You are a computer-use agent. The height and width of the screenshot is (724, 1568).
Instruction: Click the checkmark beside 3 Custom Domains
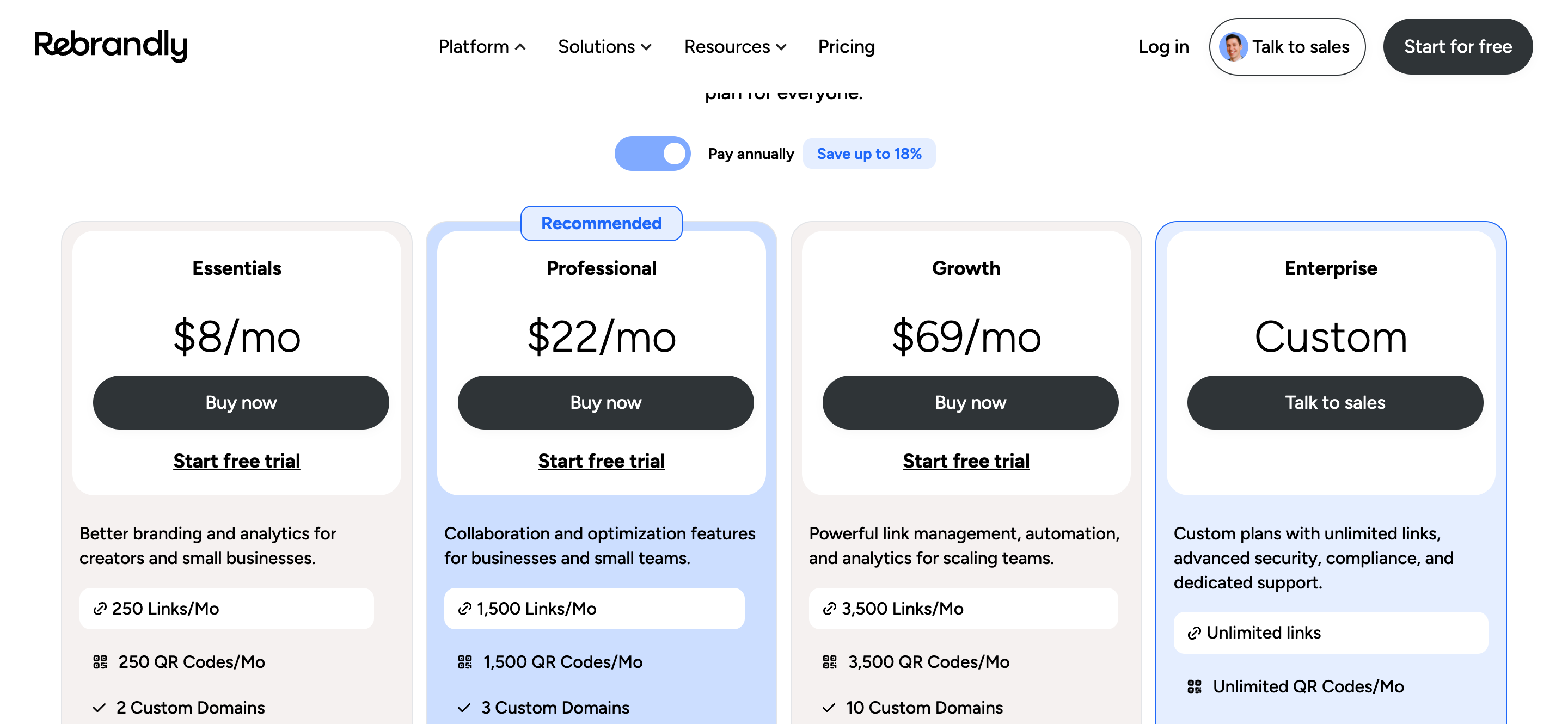tap(464, 708)
